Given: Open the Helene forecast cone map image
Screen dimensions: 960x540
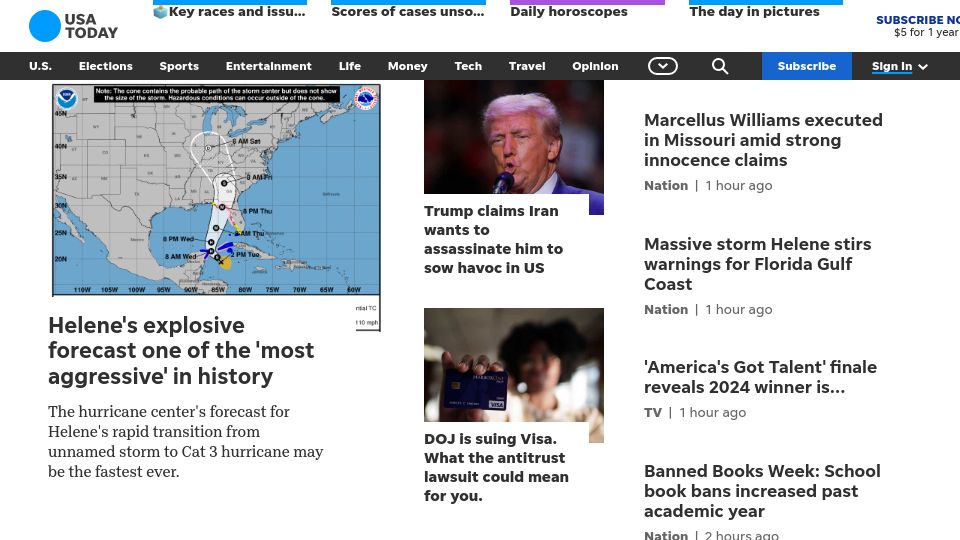Looking at the screenshot, I should [x=216, y=190].
